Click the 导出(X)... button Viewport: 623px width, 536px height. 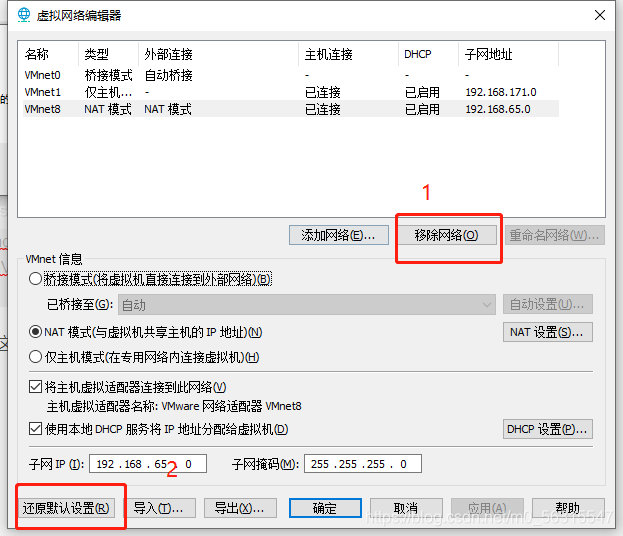240,508
